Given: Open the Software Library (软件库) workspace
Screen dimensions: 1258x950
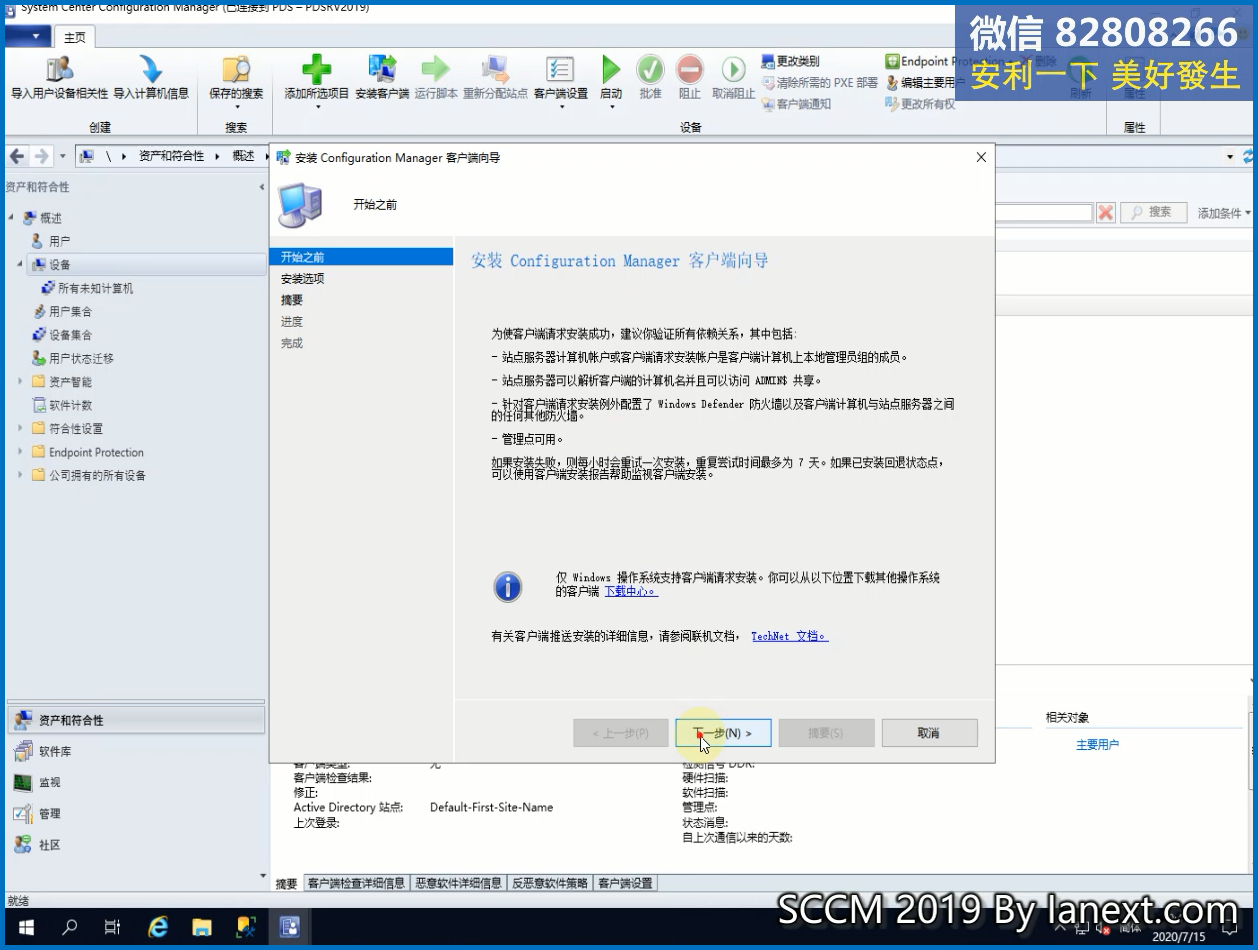Looking at the screenshot, I should point(136,751).
